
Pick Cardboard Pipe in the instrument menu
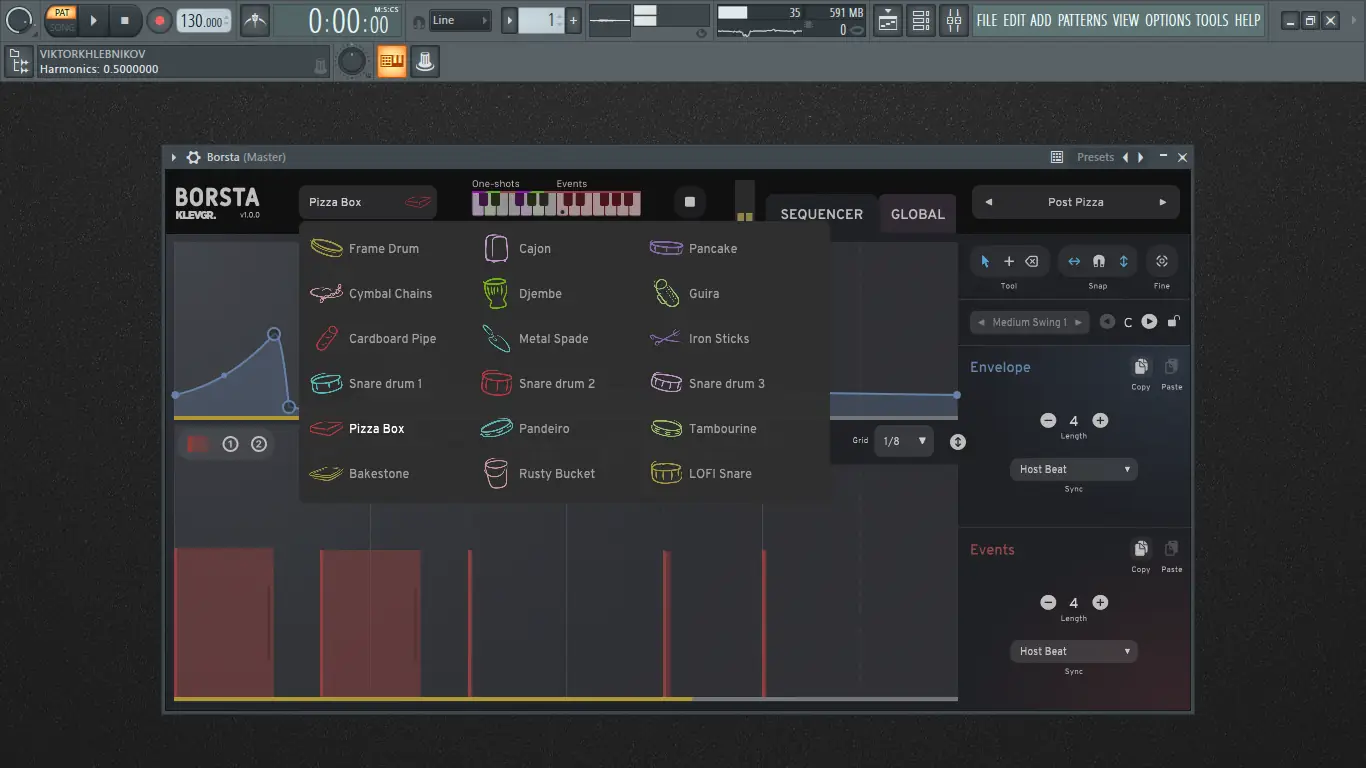coord(373,338)
